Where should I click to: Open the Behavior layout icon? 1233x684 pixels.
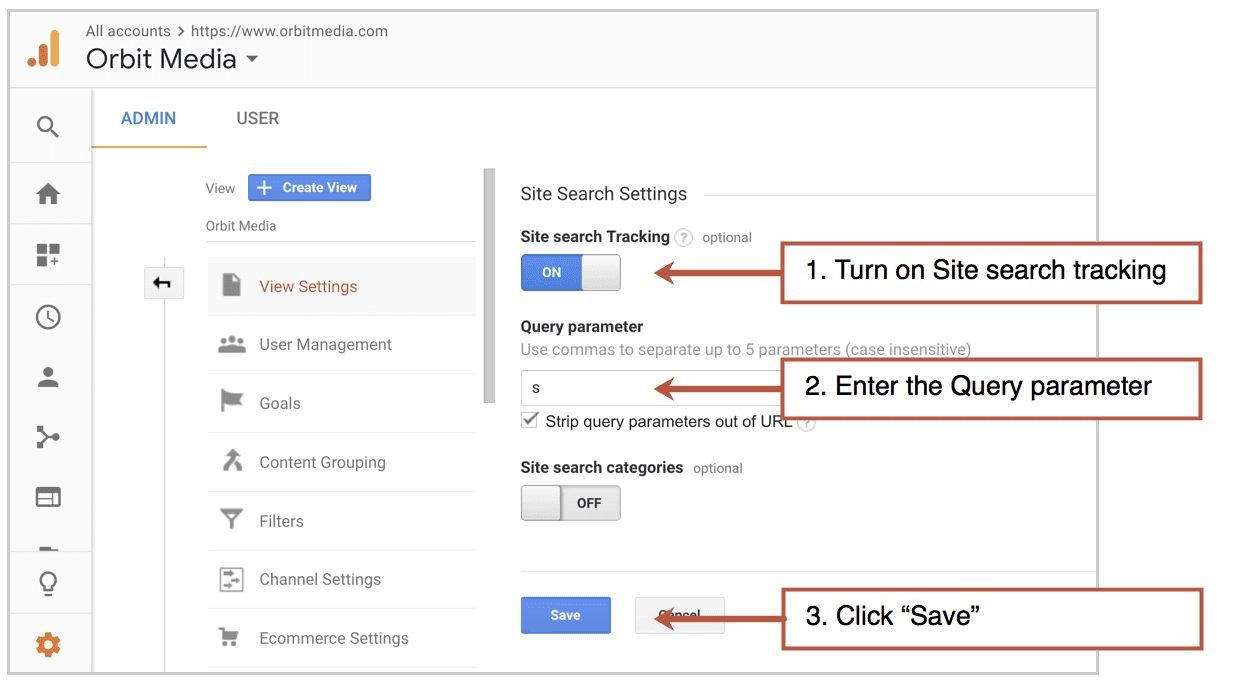point(48,497)
